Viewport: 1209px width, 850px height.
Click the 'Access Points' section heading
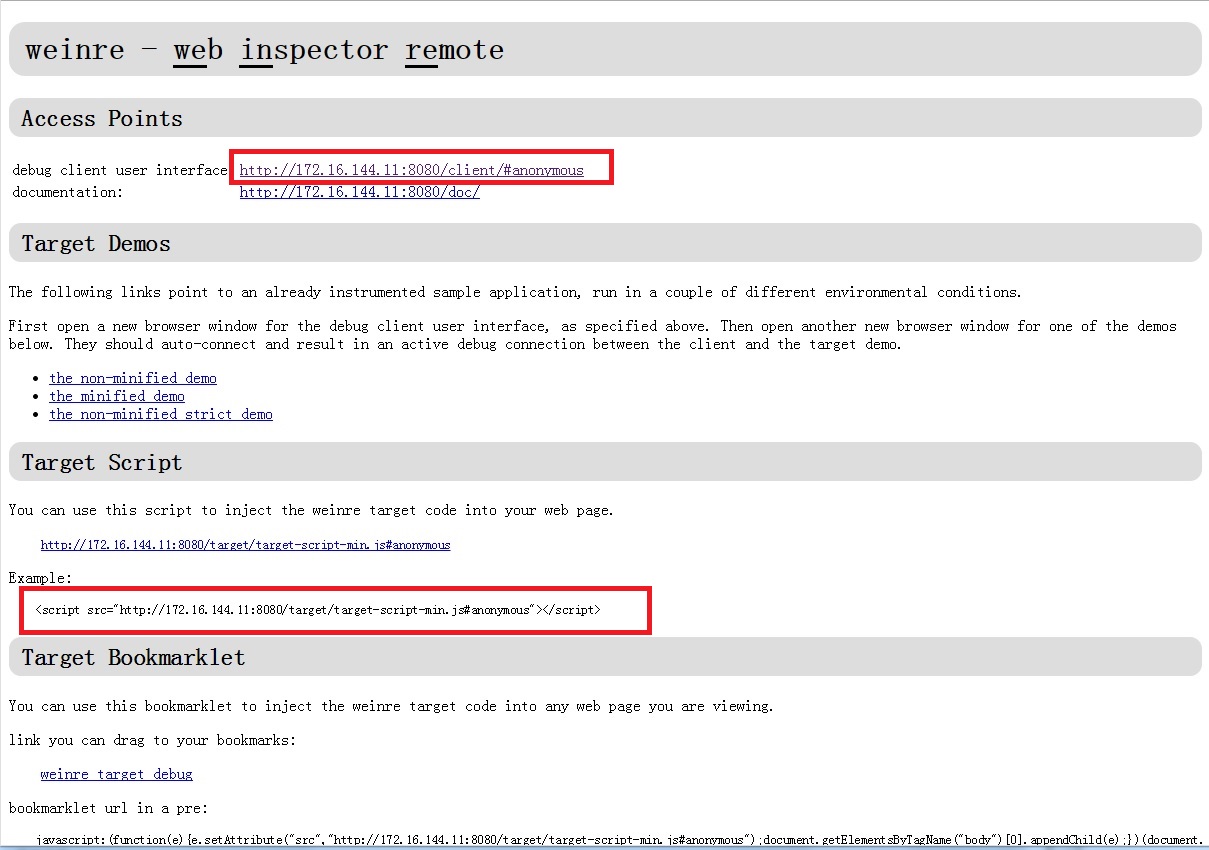[102, 118]
